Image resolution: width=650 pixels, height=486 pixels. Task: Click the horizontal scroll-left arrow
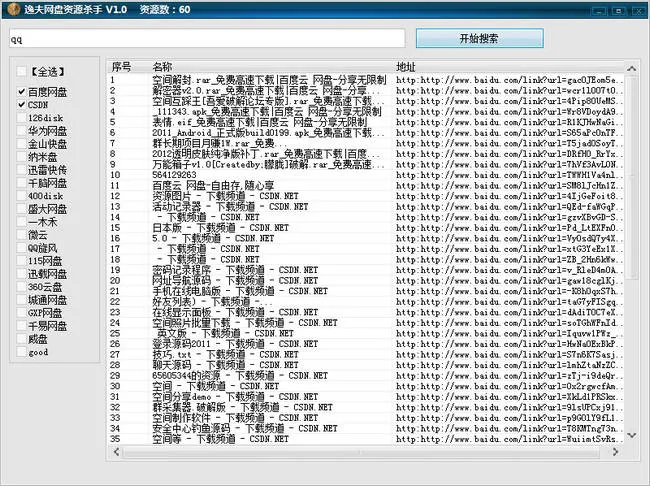pos(116,452)
